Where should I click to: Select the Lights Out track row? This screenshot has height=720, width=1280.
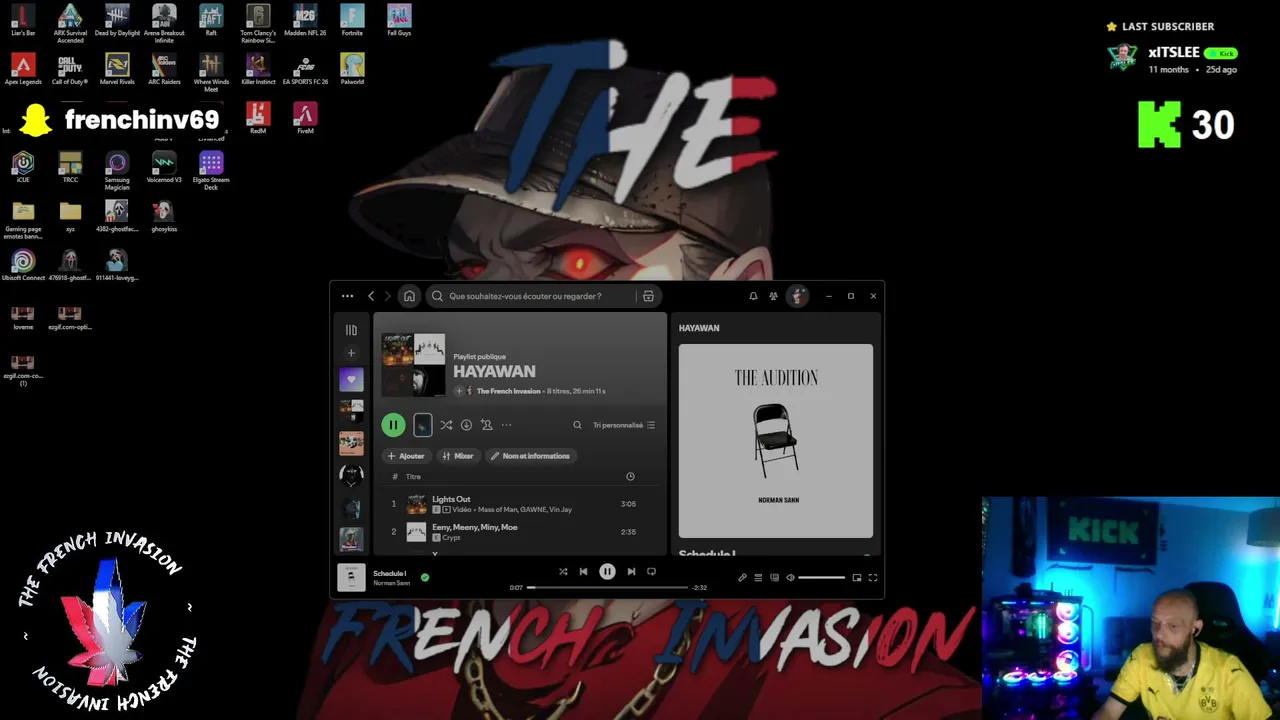pos(520,504)
